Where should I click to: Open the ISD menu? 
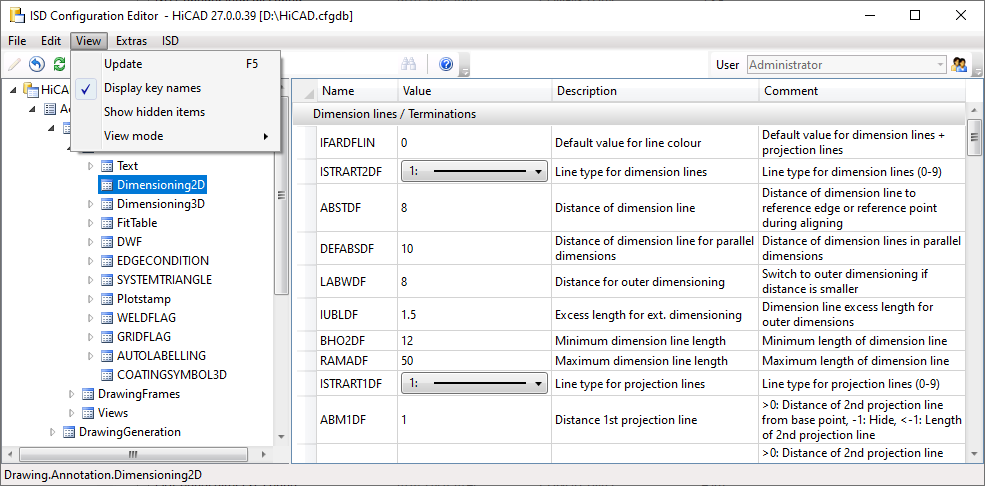click(x=170, y=41)
